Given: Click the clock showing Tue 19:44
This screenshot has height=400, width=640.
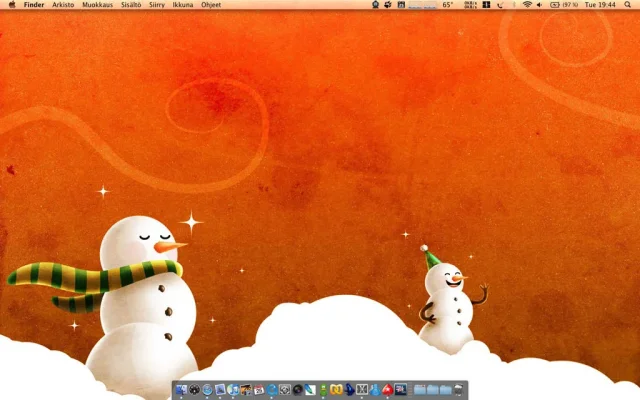Looking at the screenshot, I should pos(599,5).
